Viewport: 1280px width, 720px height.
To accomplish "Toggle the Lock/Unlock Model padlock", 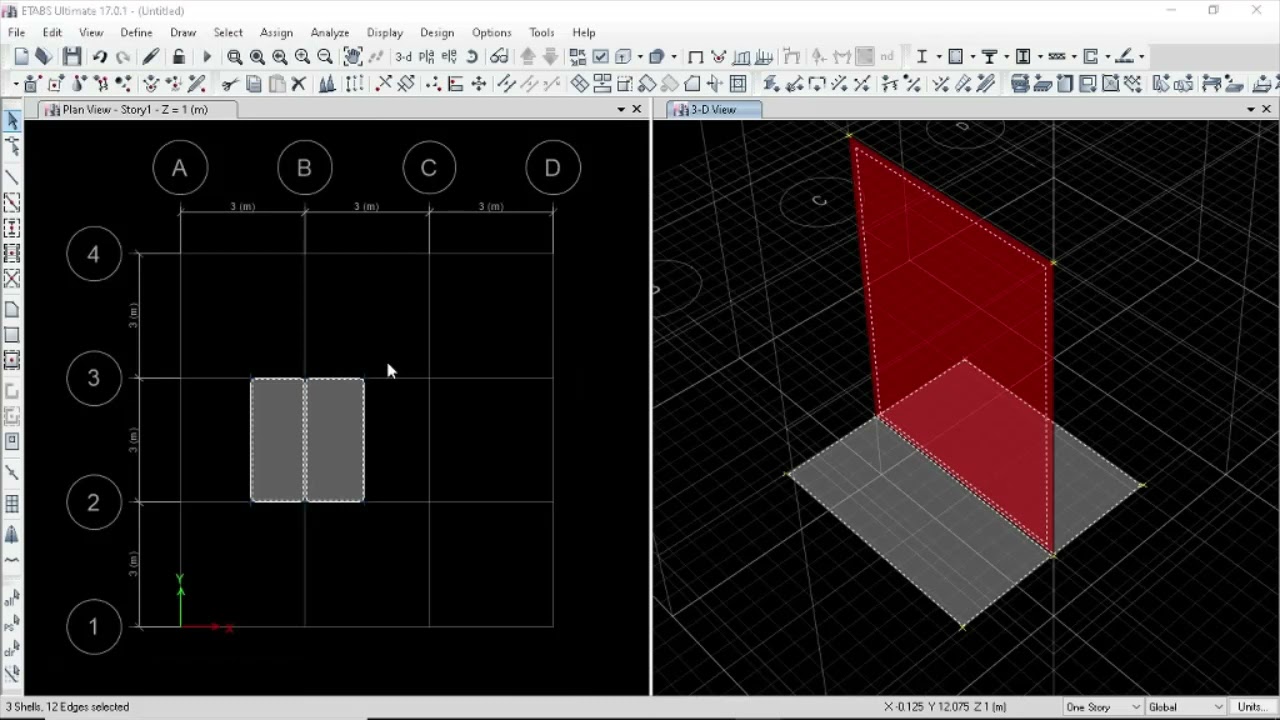I will click(179, 57).
